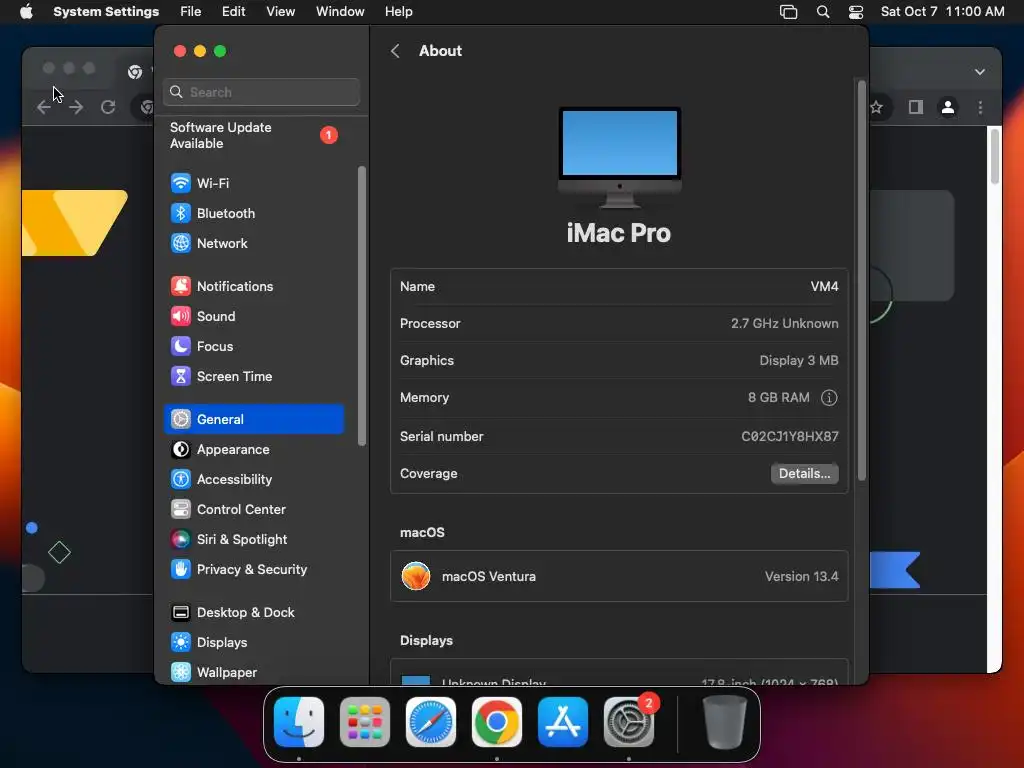1024x768 pixels.
Task: Click the Stage Manager menu bar icon
Action: pyautogui.click(x=788, y=12)
